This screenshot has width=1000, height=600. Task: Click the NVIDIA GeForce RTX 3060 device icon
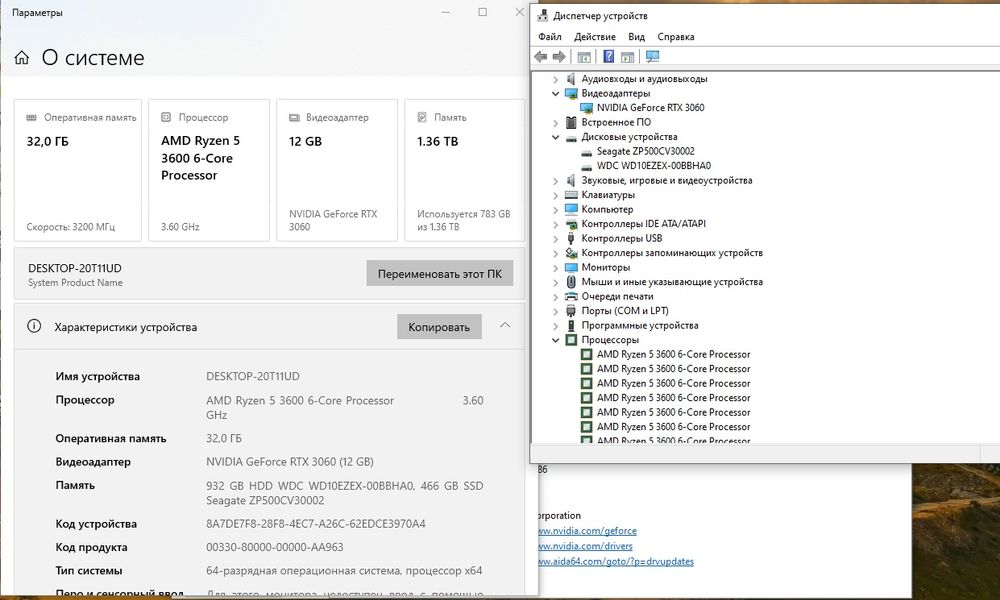pos(587,108)
